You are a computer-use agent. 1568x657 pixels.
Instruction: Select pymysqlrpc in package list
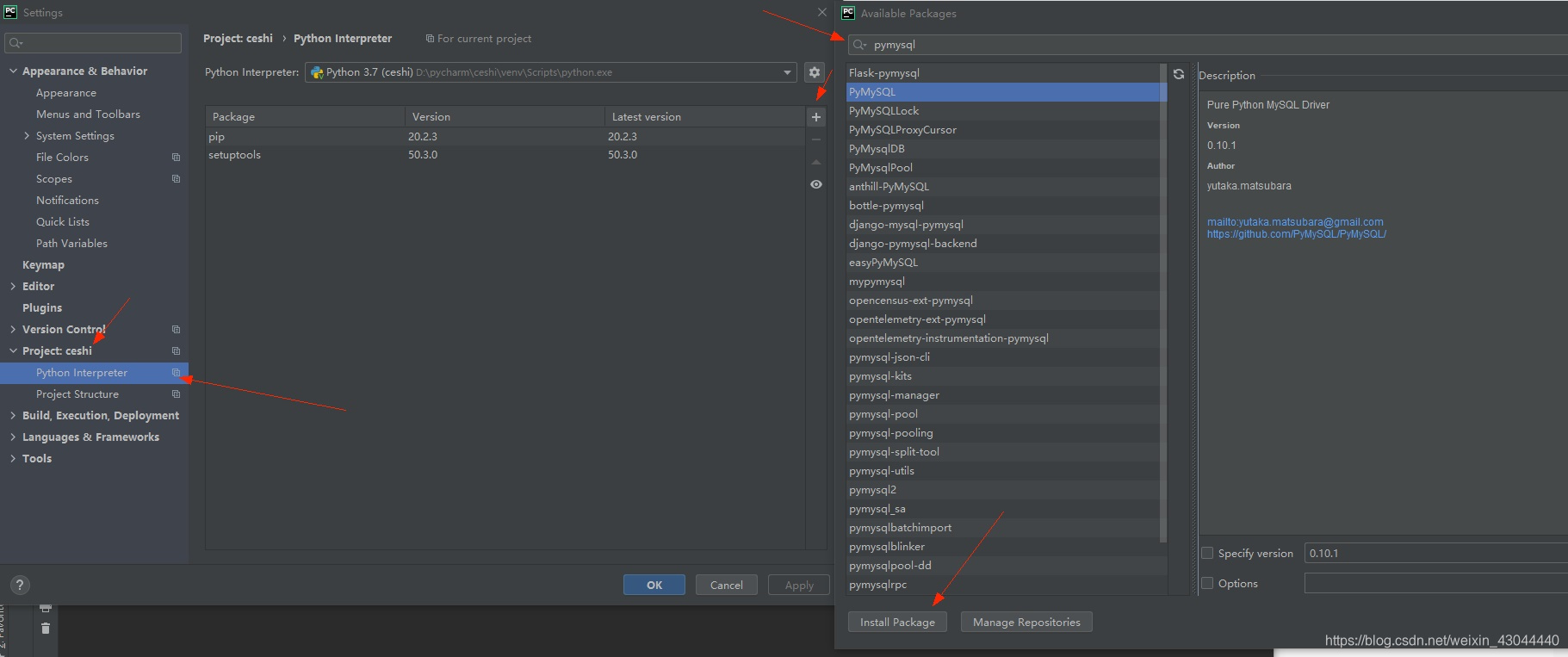pyautogui.click(x=1003, y=585)
